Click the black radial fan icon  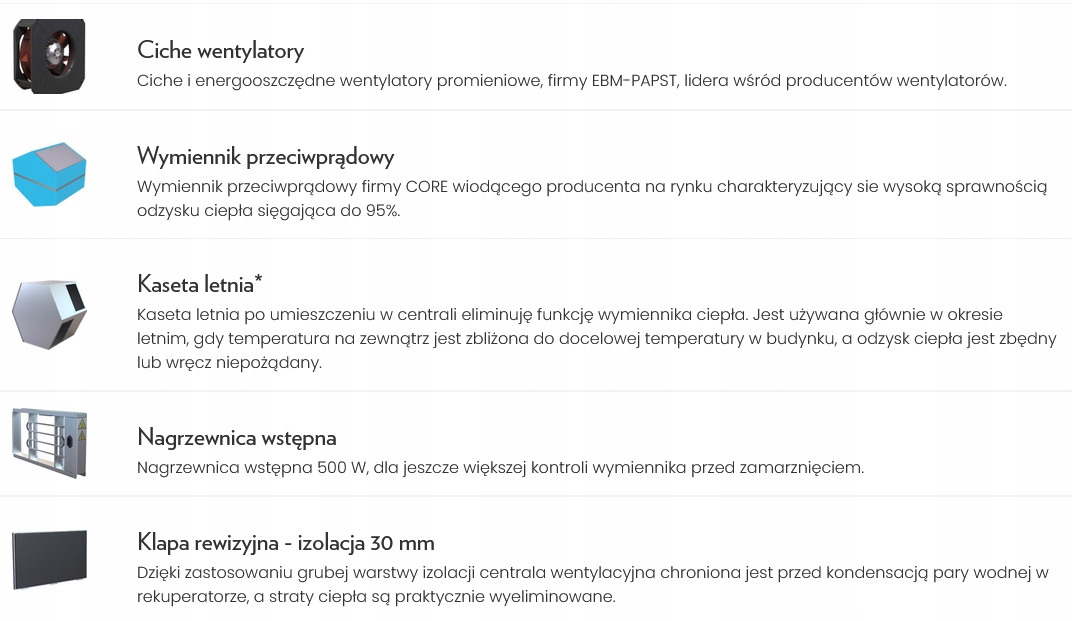[49, 56]
